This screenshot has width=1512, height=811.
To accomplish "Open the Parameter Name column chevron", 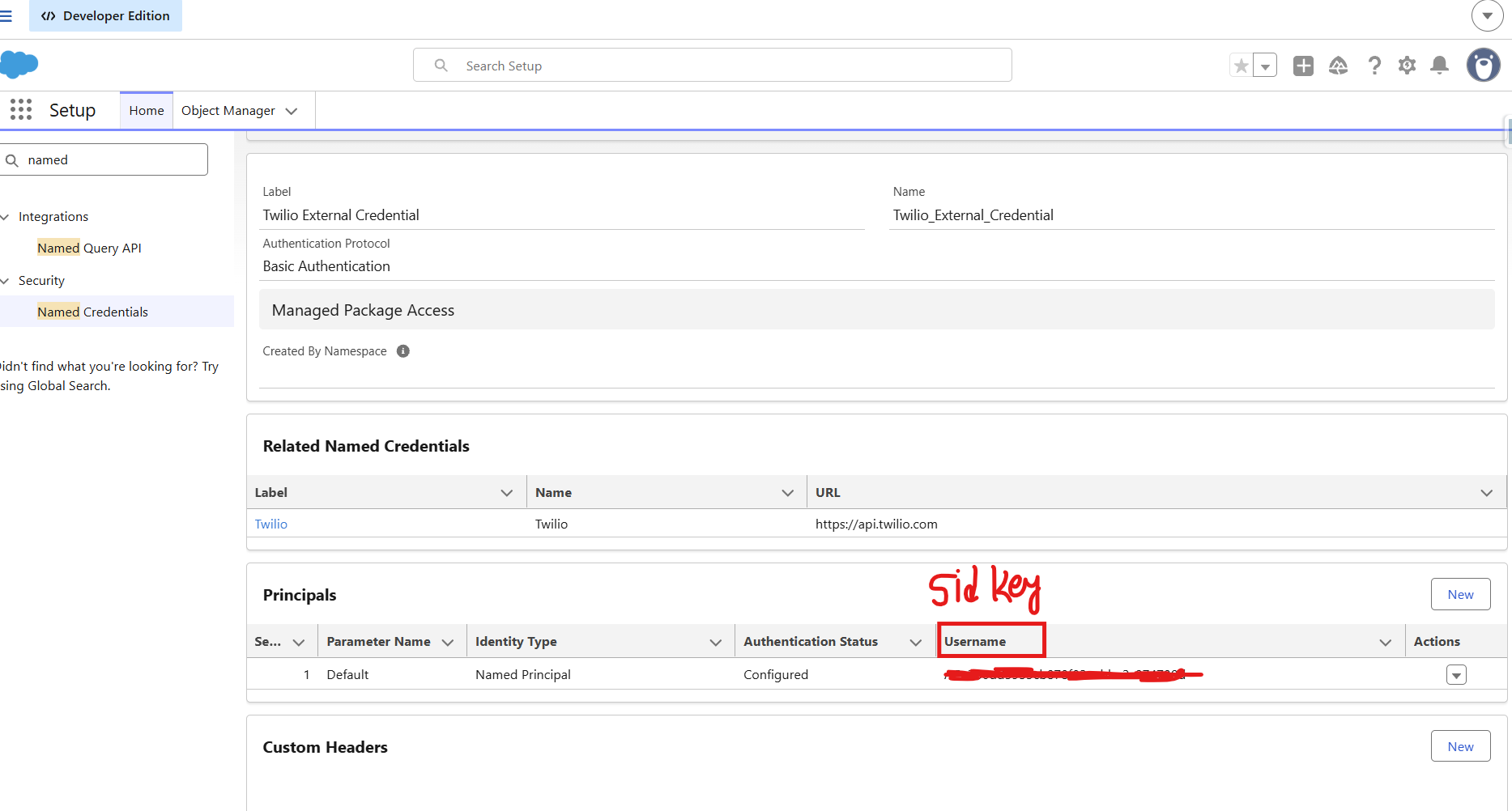I will [x=448, y=642].
